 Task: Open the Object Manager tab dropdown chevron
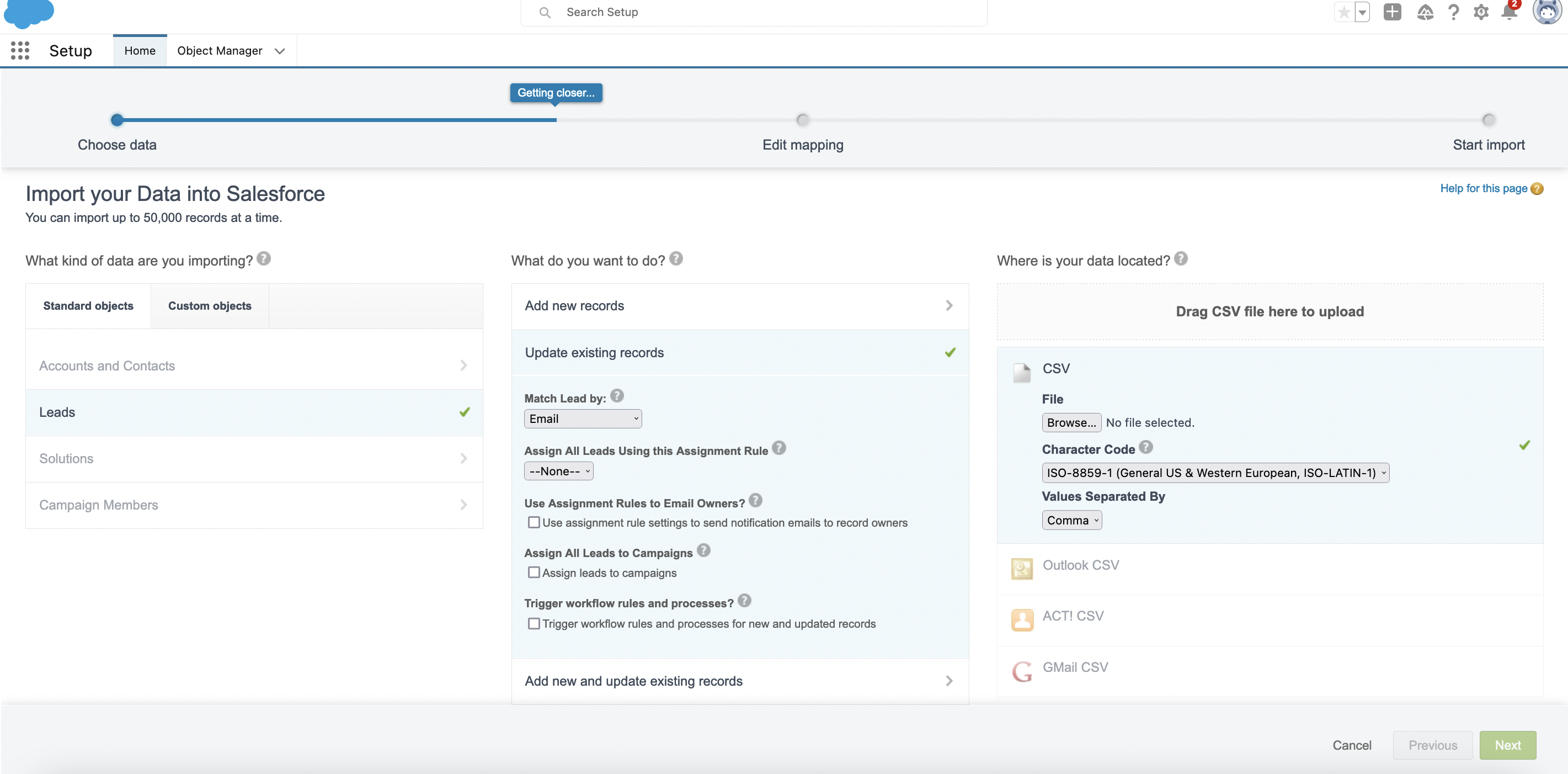point(279,51)
